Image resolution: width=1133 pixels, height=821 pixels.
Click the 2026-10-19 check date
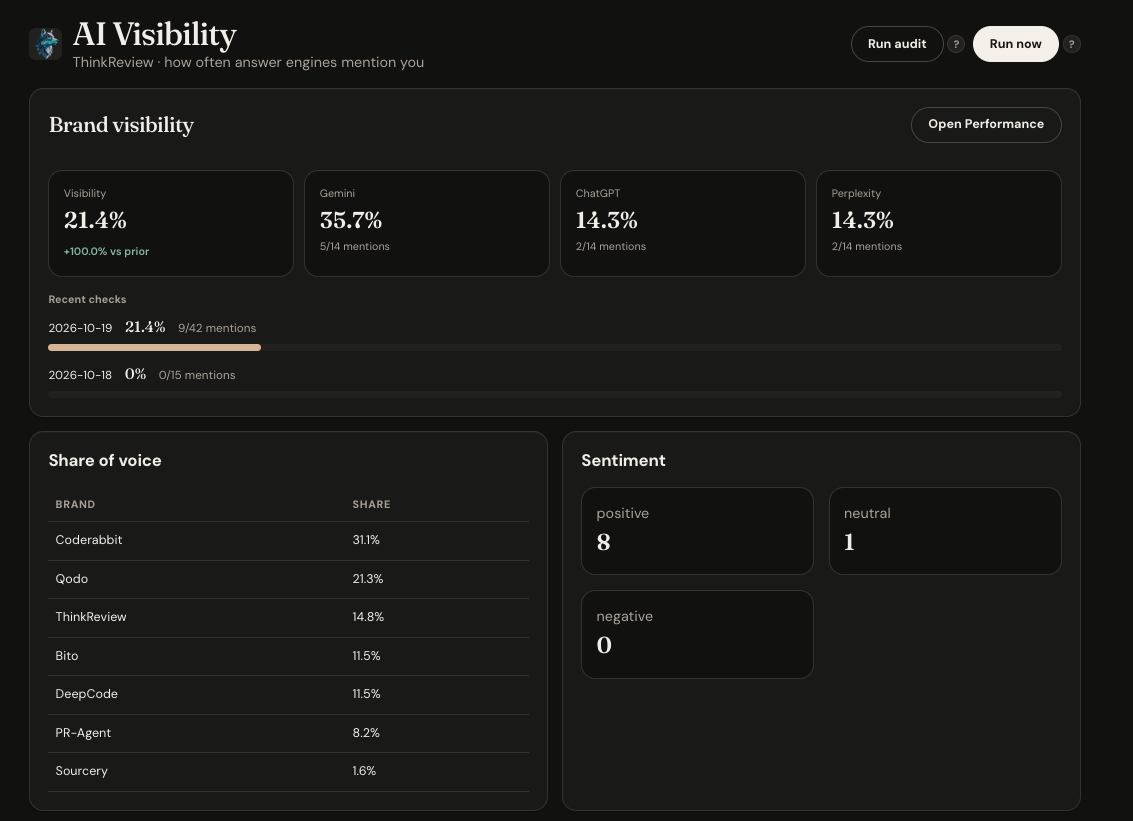point(80,328)
